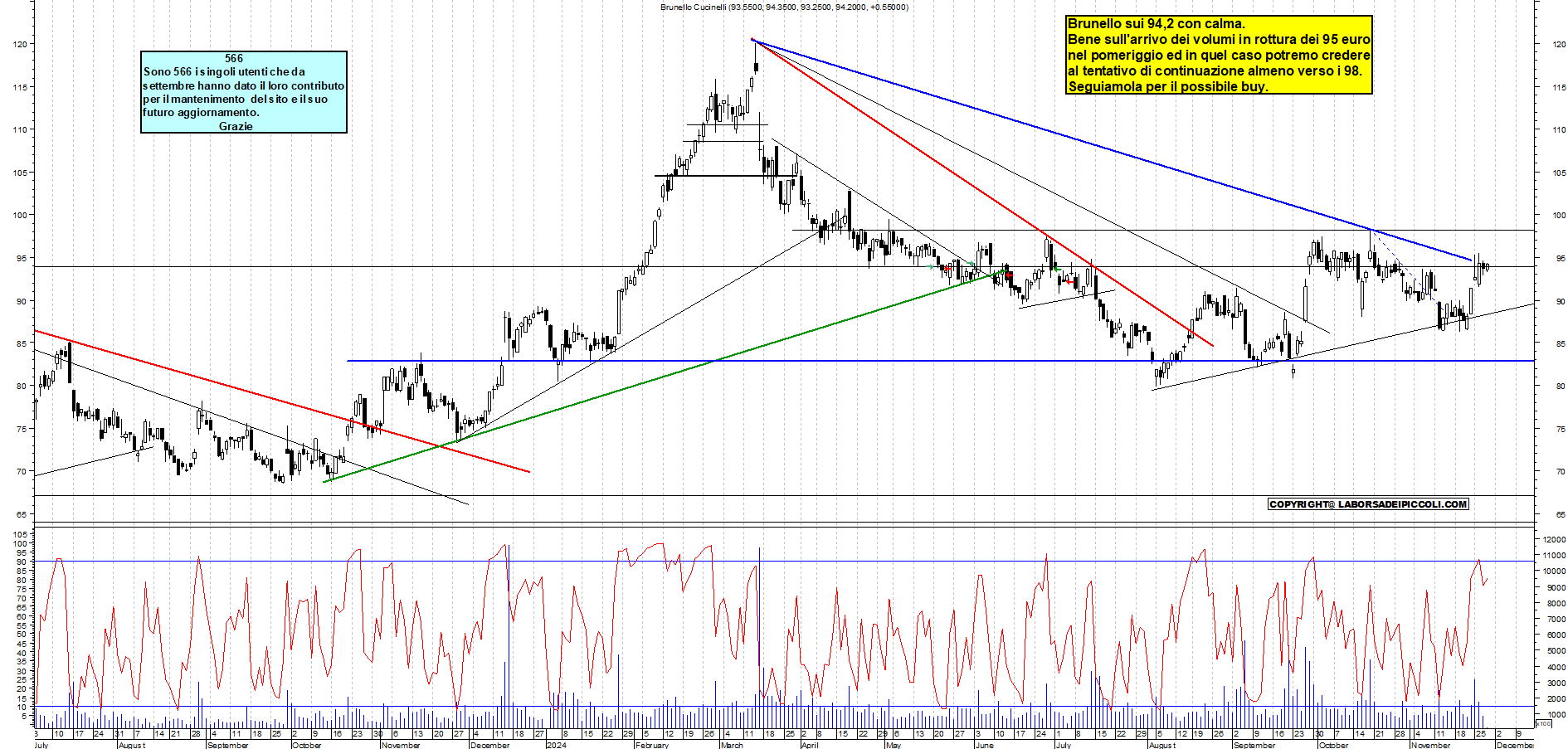1568x749 pixels.
Task: Click the 'June' month label on the time axis
Action: pos(983,745)
